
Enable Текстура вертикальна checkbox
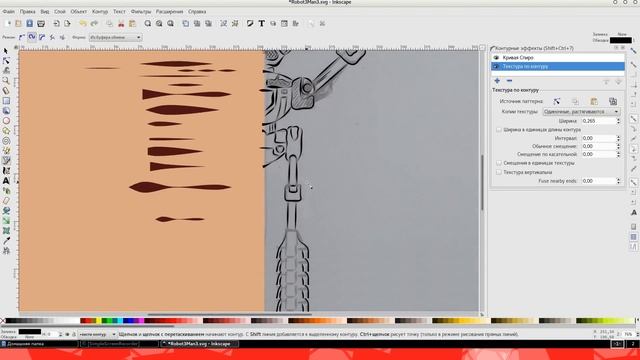pos(499,172)
